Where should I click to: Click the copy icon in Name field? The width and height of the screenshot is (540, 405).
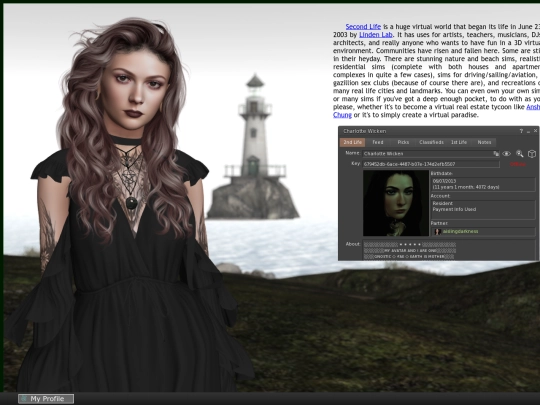[x=496, y=154]
